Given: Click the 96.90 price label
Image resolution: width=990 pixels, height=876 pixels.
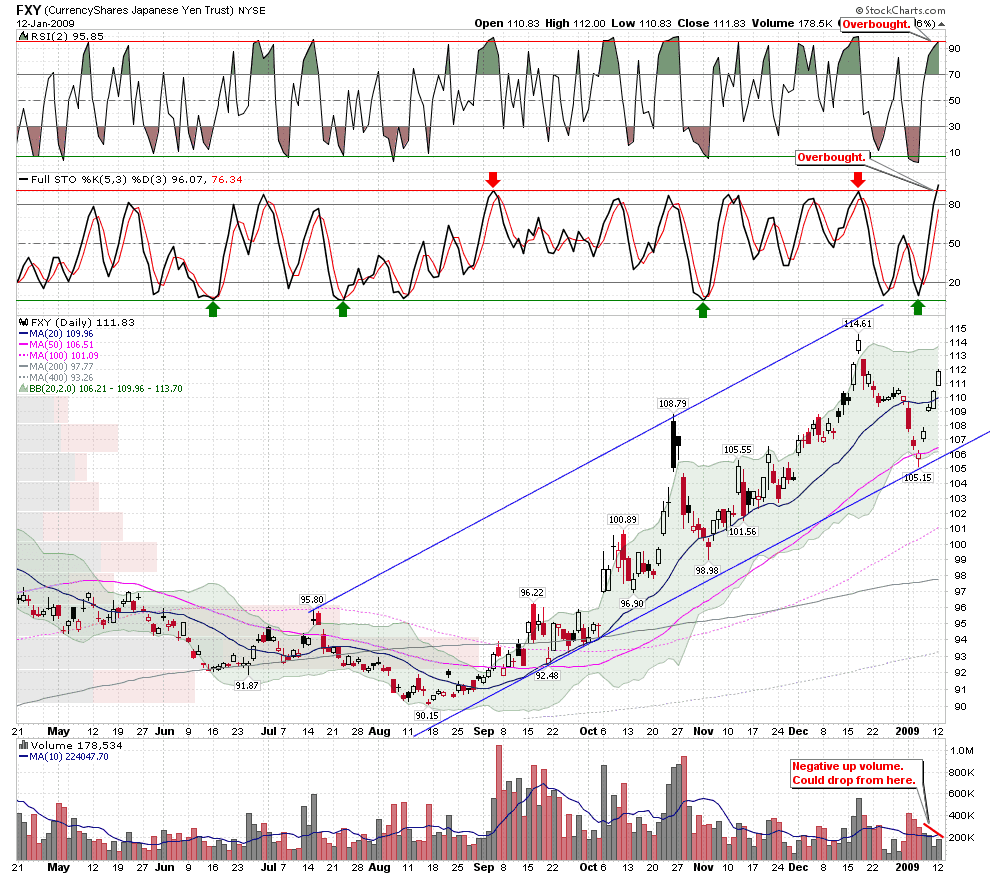Looking at the screenshot, I should [632, 604].
